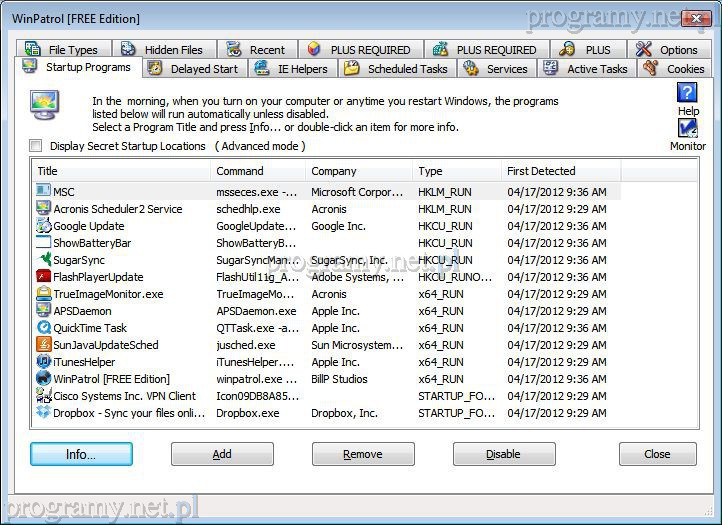Select the SugarSync startup entry icon
Viewport: 722px width, 525px height.
pyautogui.click(x=44, y=260)
